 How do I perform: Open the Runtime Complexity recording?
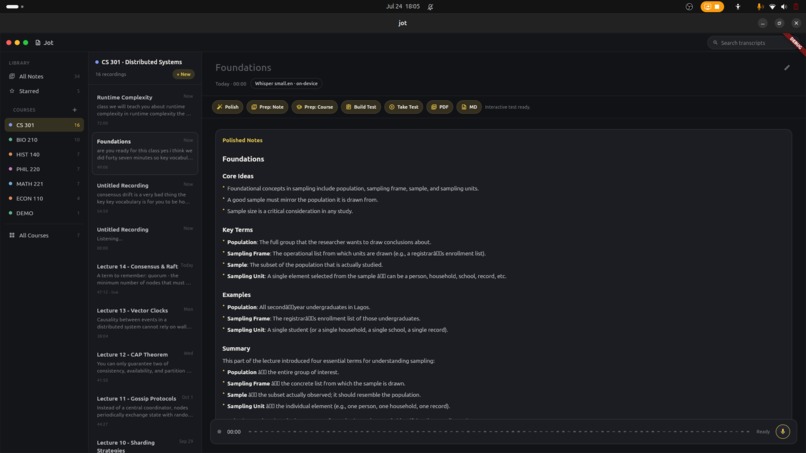(145, 110)
